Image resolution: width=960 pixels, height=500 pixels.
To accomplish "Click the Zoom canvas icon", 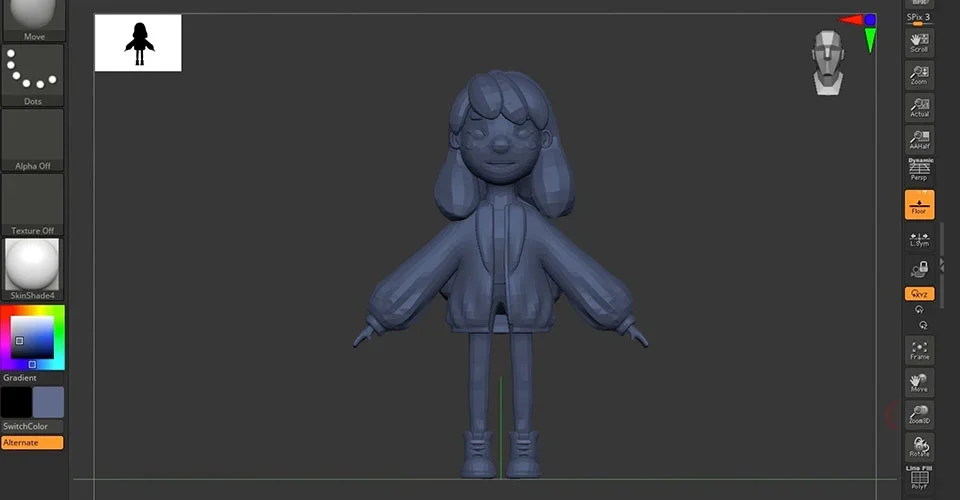I will (x=920, y=75).
